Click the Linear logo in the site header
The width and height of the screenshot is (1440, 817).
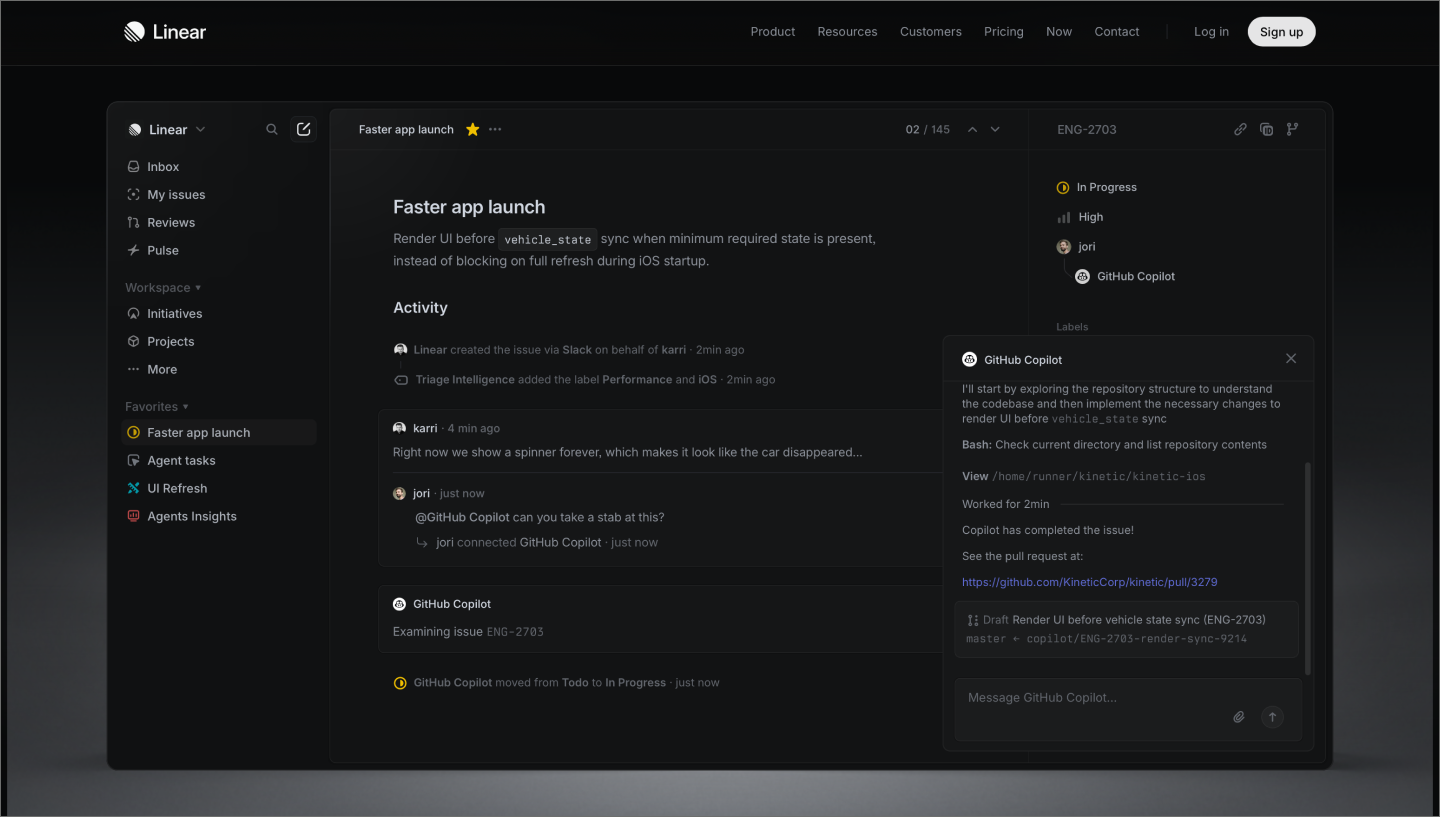coord(164,32)
